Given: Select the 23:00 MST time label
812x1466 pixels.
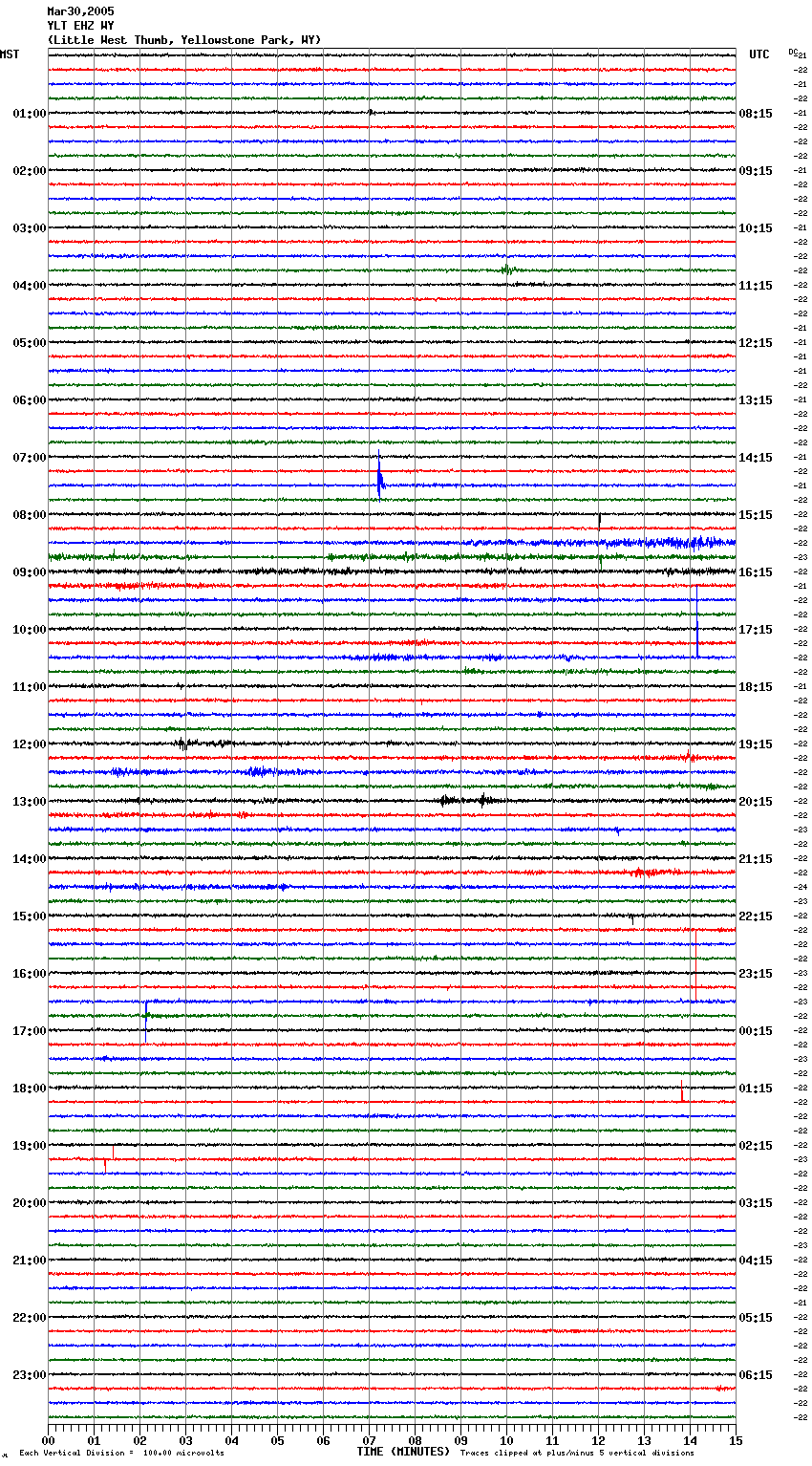Looking at the screenshot, I should pos(30,1375).
